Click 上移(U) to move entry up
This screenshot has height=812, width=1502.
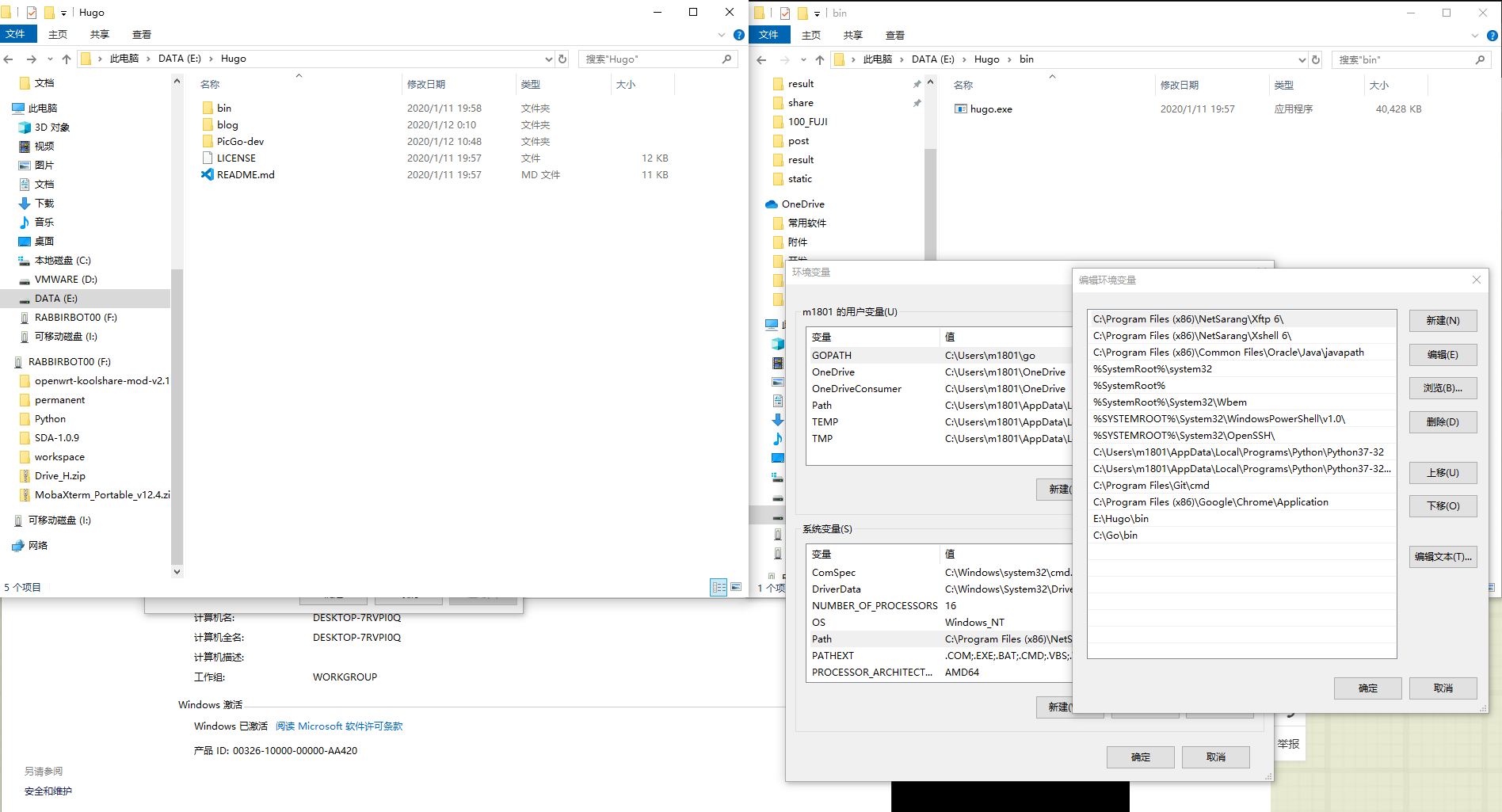(x=1443, y=473)
